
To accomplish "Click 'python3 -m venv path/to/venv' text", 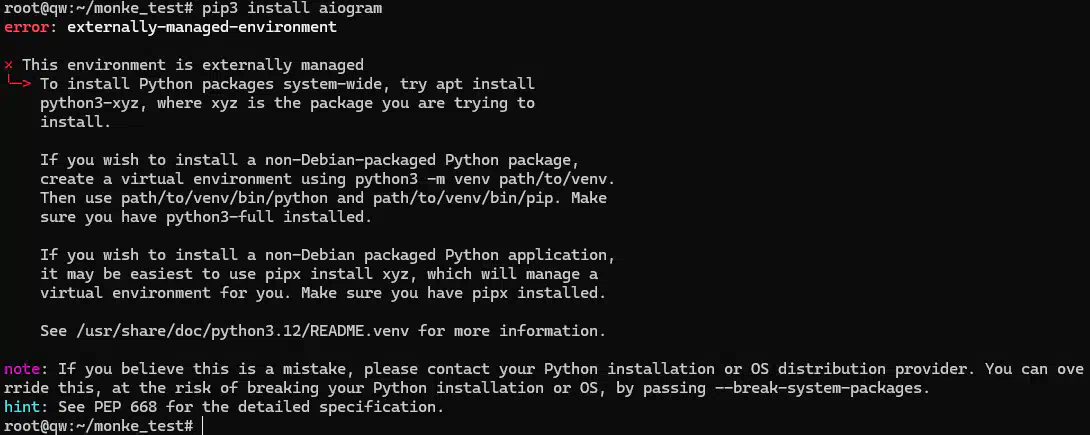I will [x=485, y=179].
